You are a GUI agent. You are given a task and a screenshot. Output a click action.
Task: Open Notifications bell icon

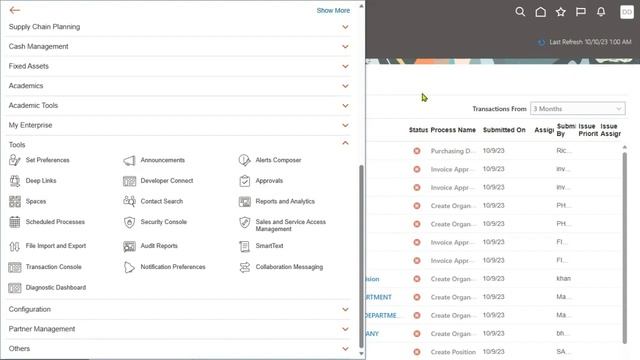[601, 12]
